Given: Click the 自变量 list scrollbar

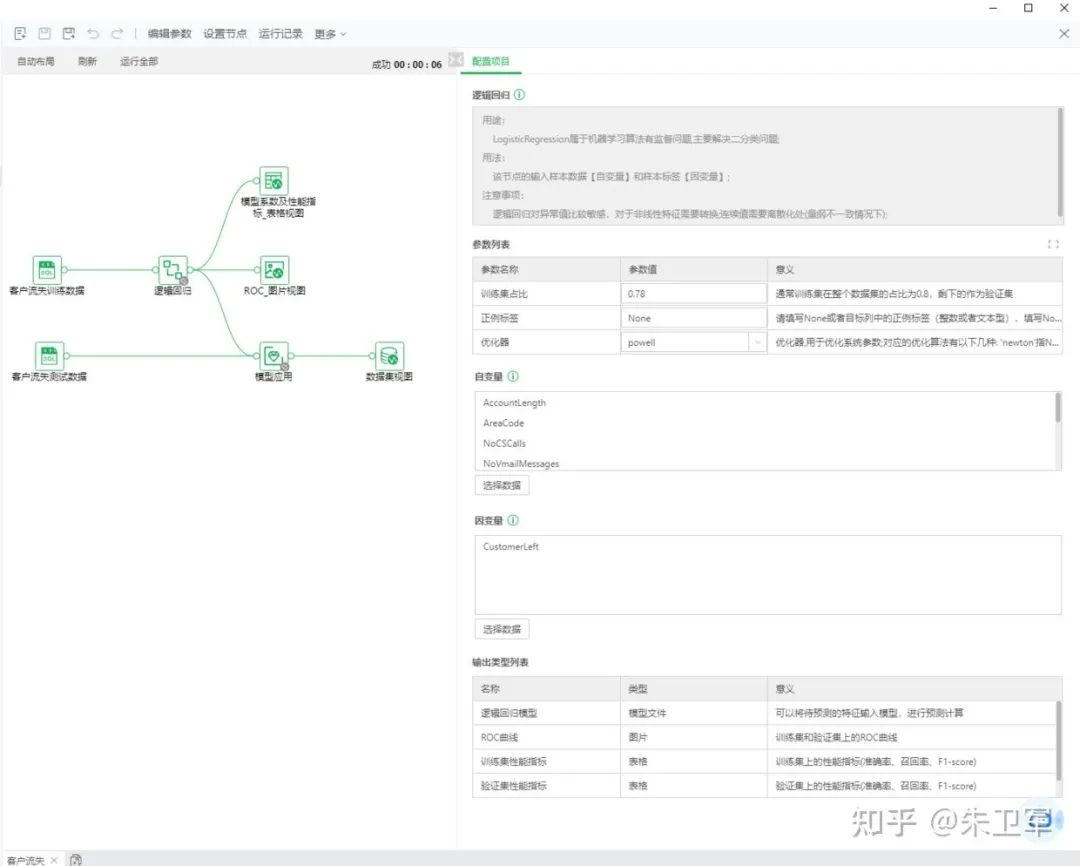Looking at the screenshot, I should click(x=1057, y=408).
